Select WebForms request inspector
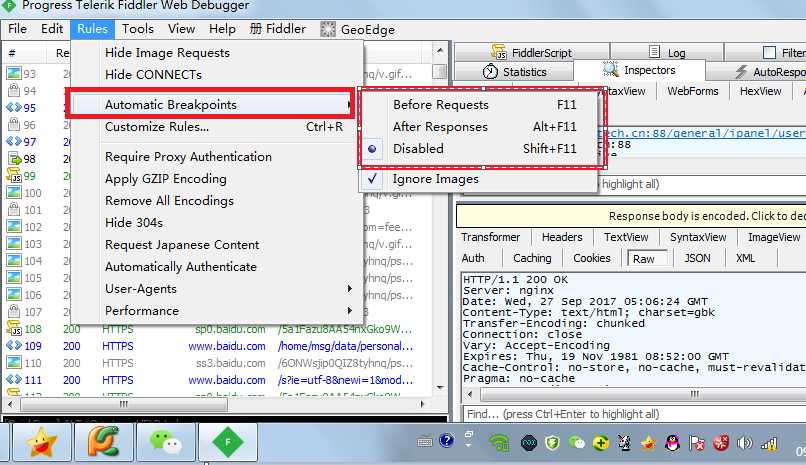The width and height of the screenshot is (806, 465). click(692, 91)
